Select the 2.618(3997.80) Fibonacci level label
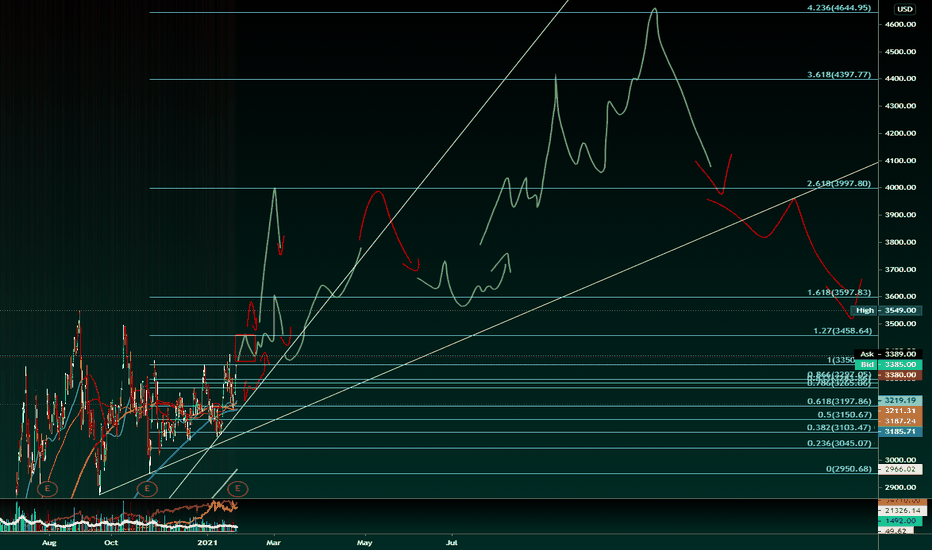 (x=839, y=184)
